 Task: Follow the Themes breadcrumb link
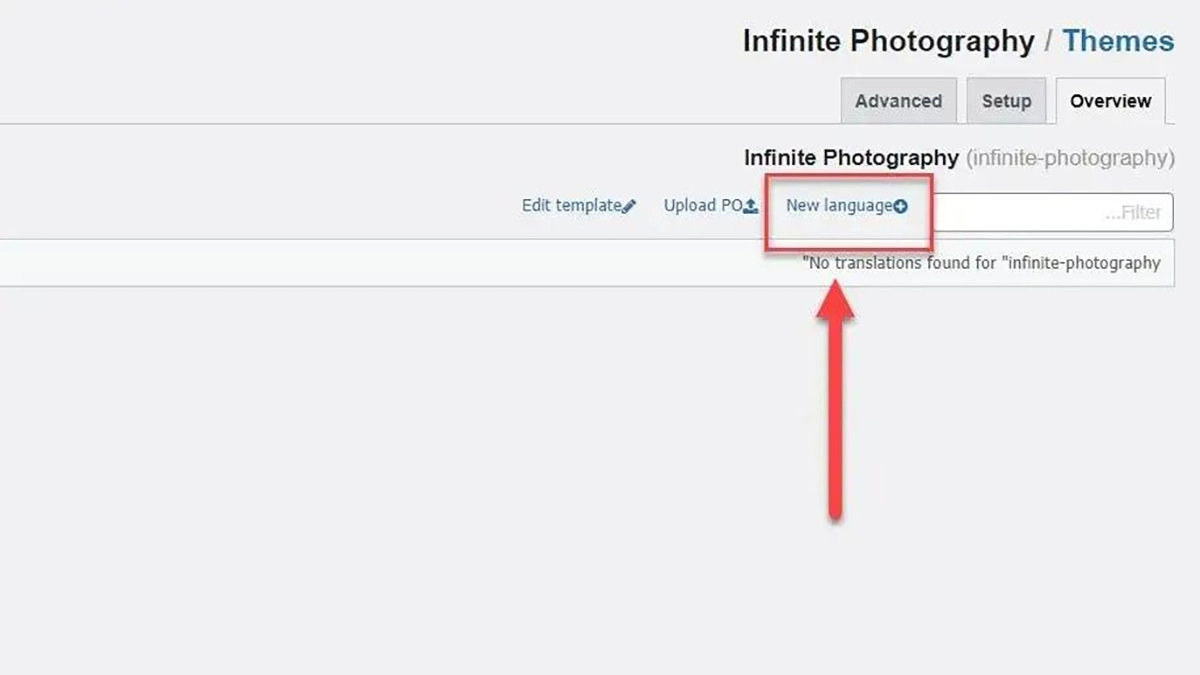tap(1118, 42)
